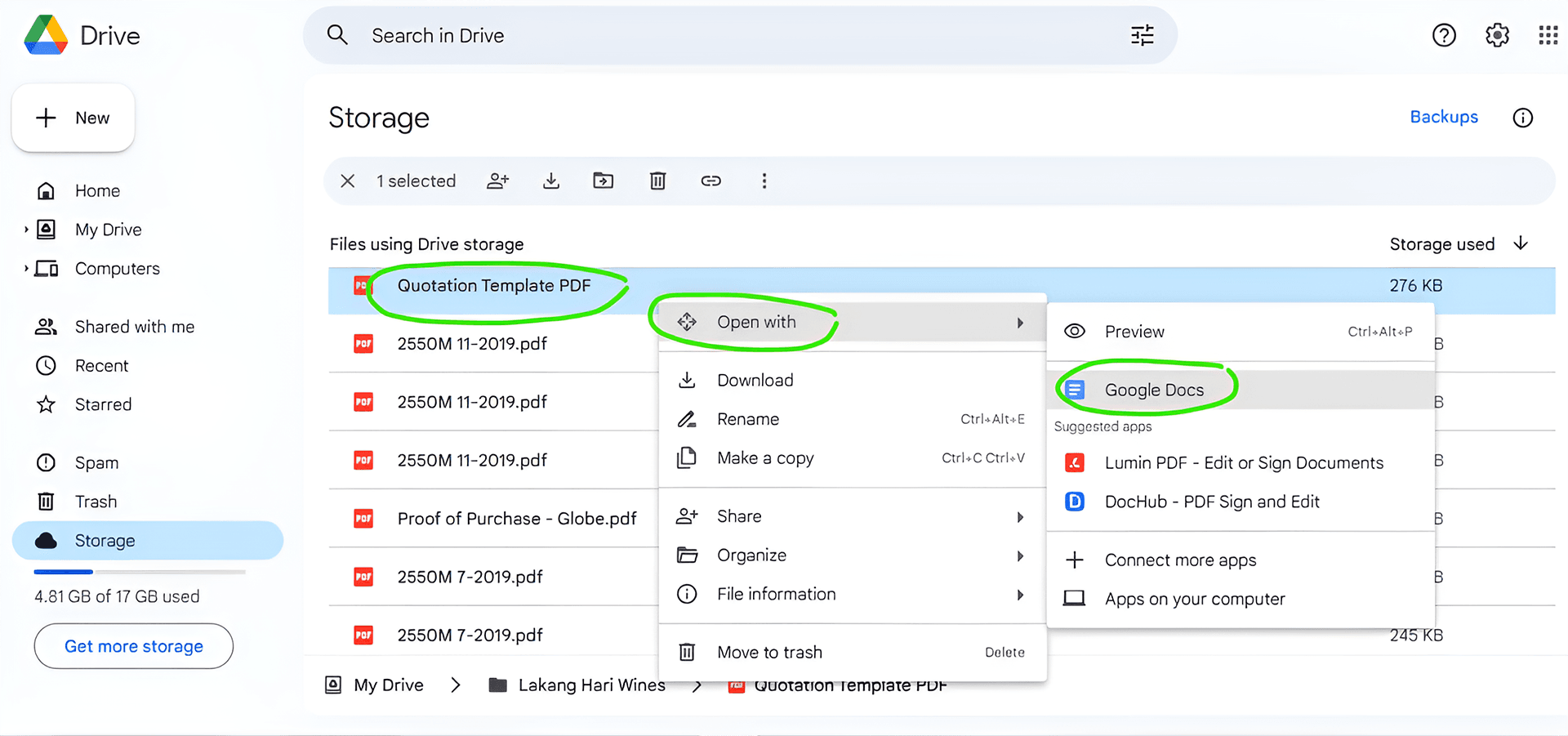Click the Apps on your computer laptop icon

tap(1075, 599)
